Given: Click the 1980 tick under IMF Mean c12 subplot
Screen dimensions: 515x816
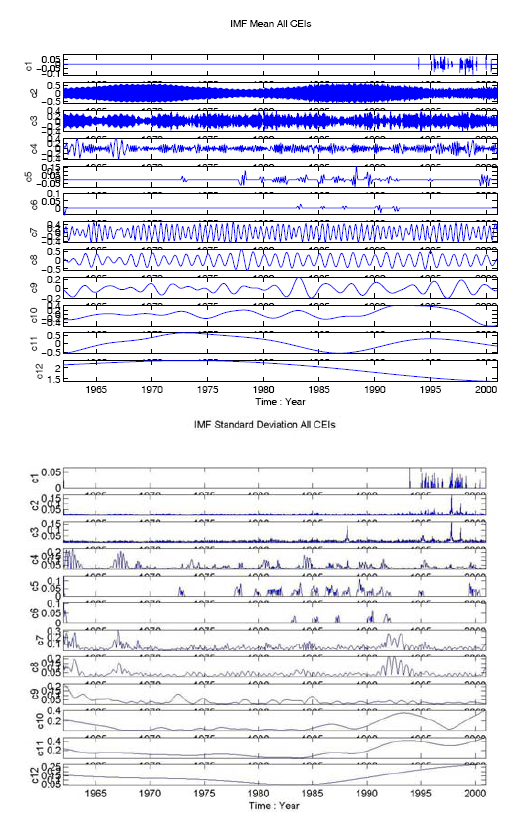Looking at the screenshot, I should coord(264,389).
